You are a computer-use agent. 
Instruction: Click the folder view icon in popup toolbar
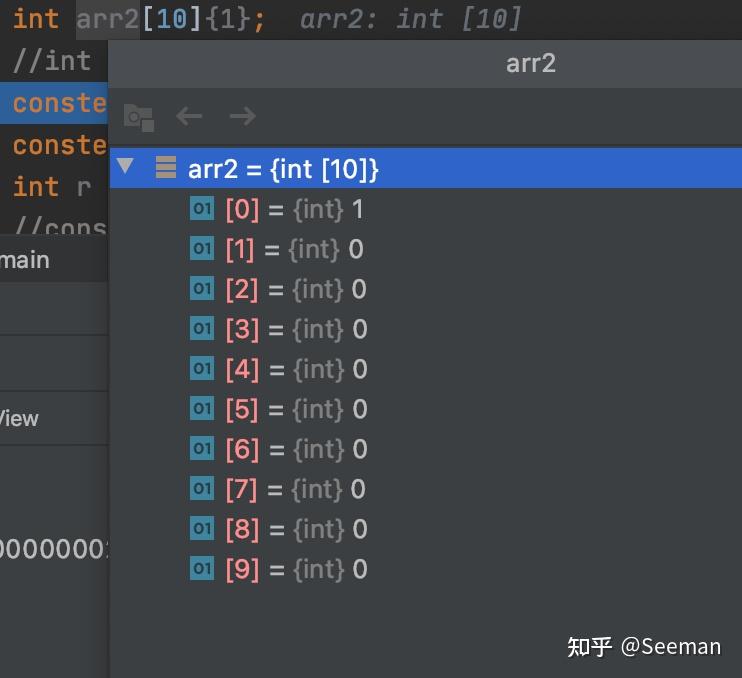139,117
